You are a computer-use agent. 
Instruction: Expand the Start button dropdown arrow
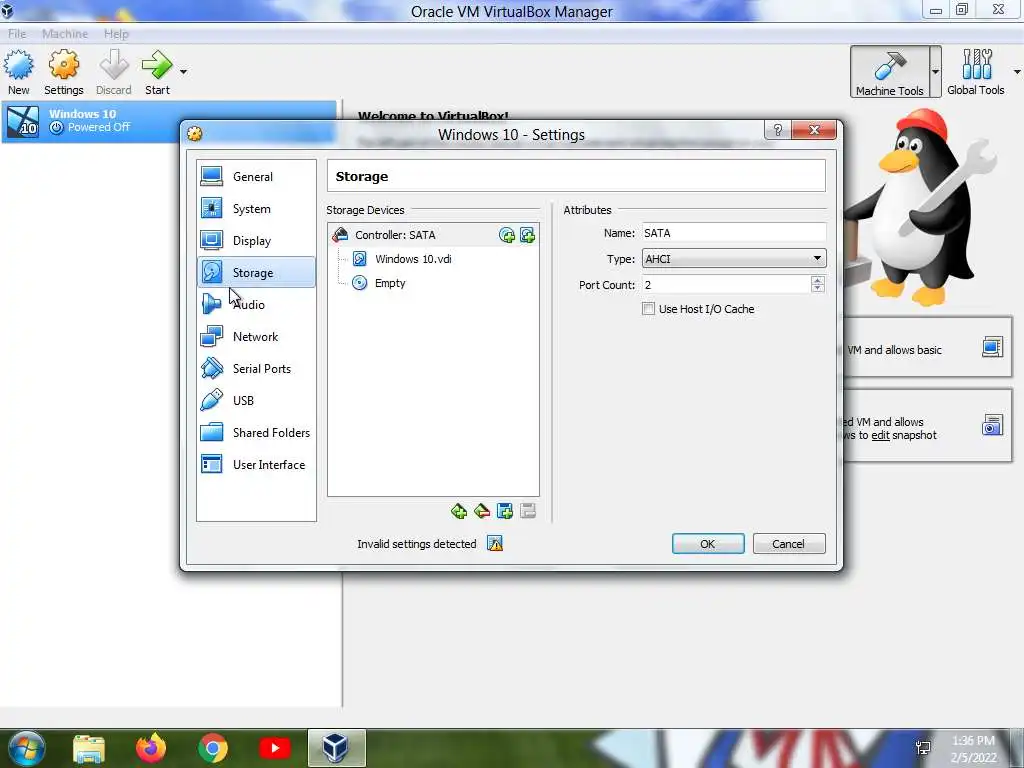[x=184, y=72]
